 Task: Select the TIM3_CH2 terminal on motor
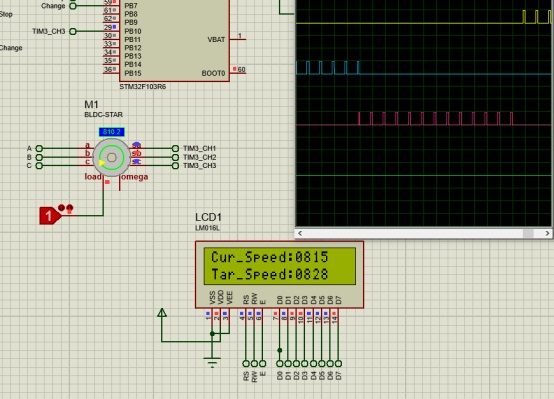click(x=175, y=157)
